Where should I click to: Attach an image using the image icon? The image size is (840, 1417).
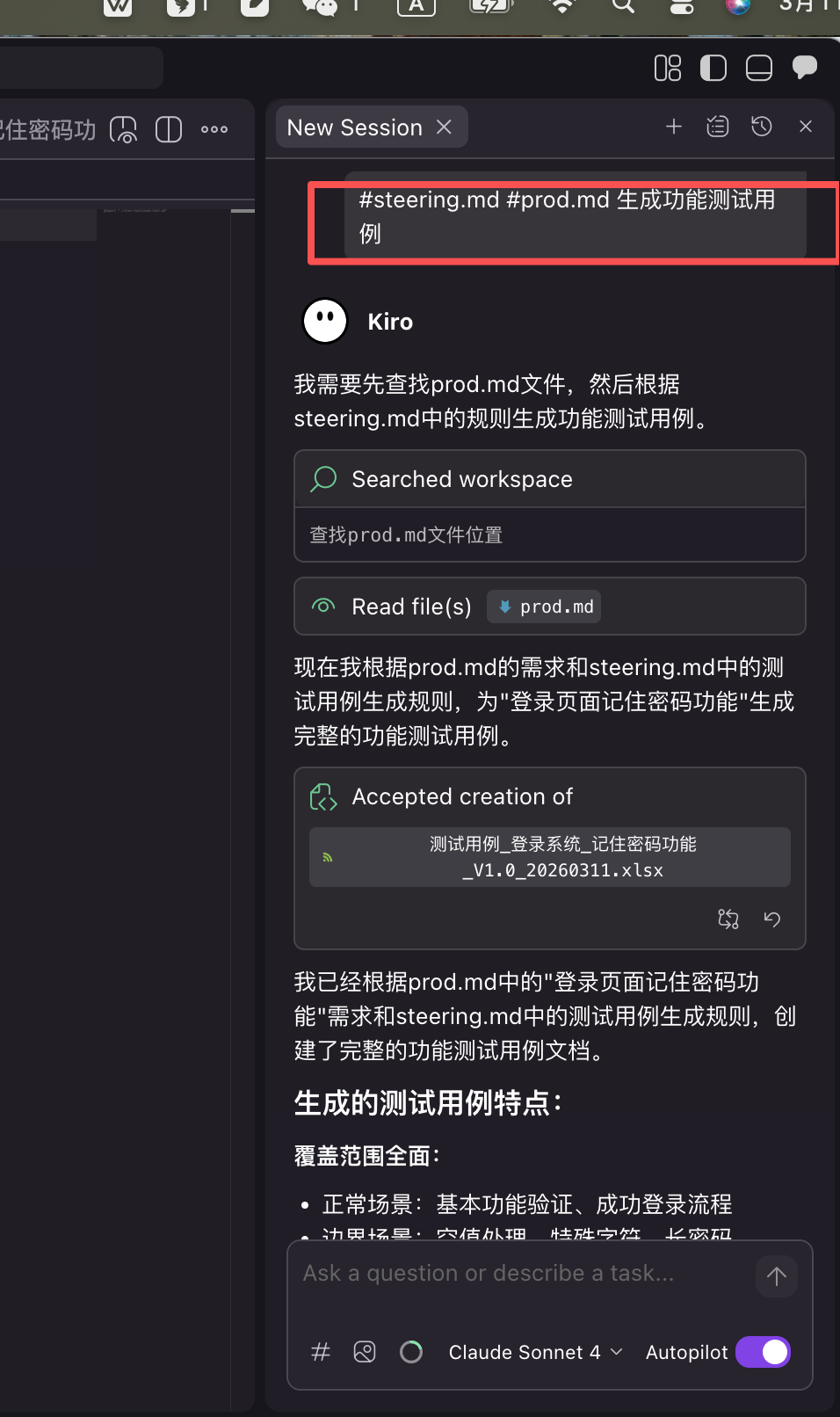click(365, 1352)
